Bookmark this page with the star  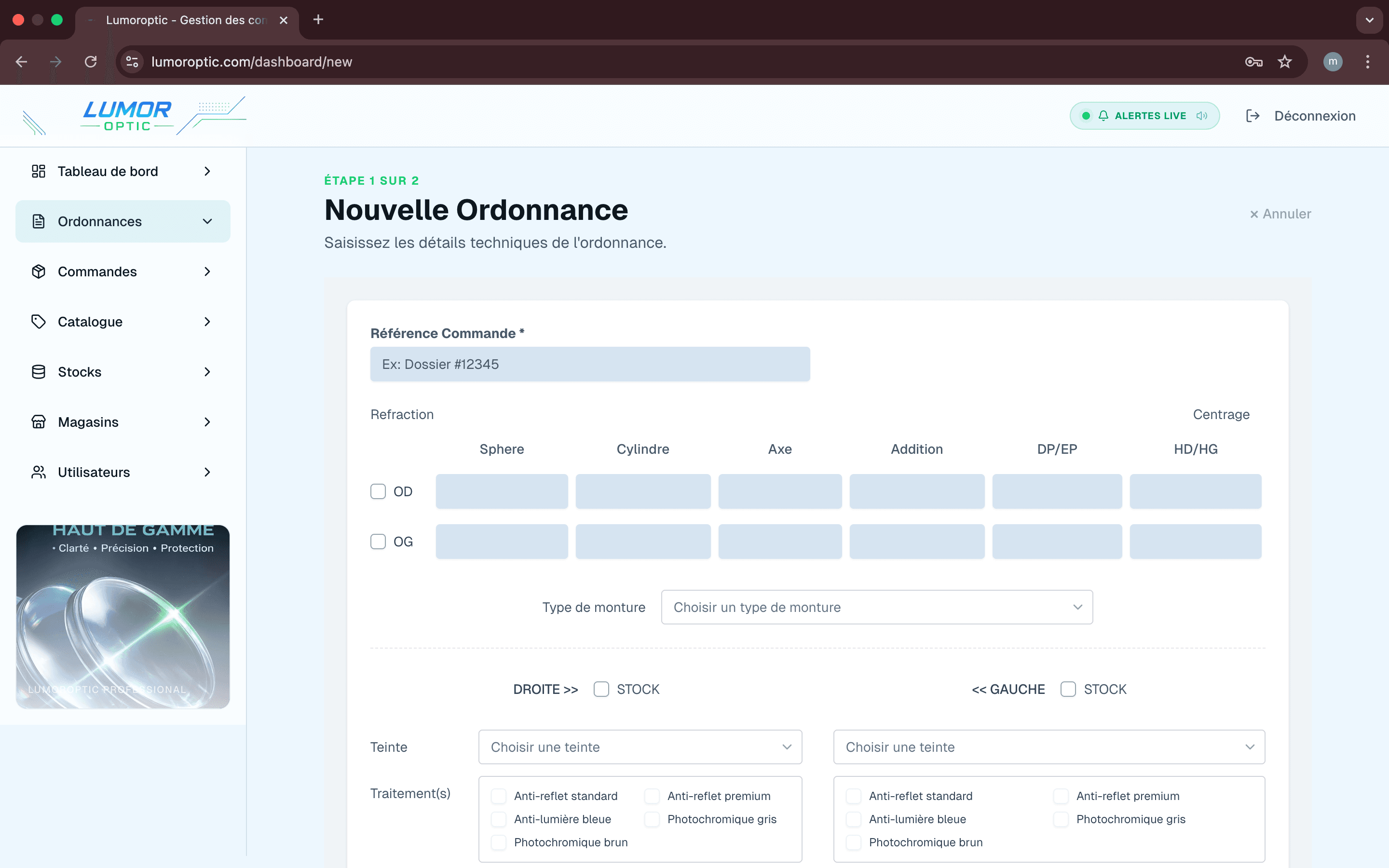pyautogui.click(x=1284, y=61)
